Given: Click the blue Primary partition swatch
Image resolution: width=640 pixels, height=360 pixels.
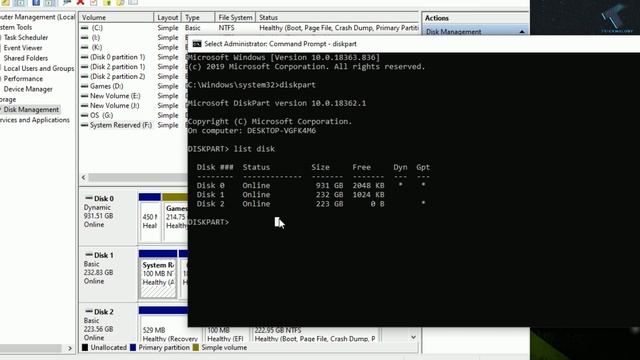Looking at the screenshot, I should pyautogui.click(x=133, y=348).
